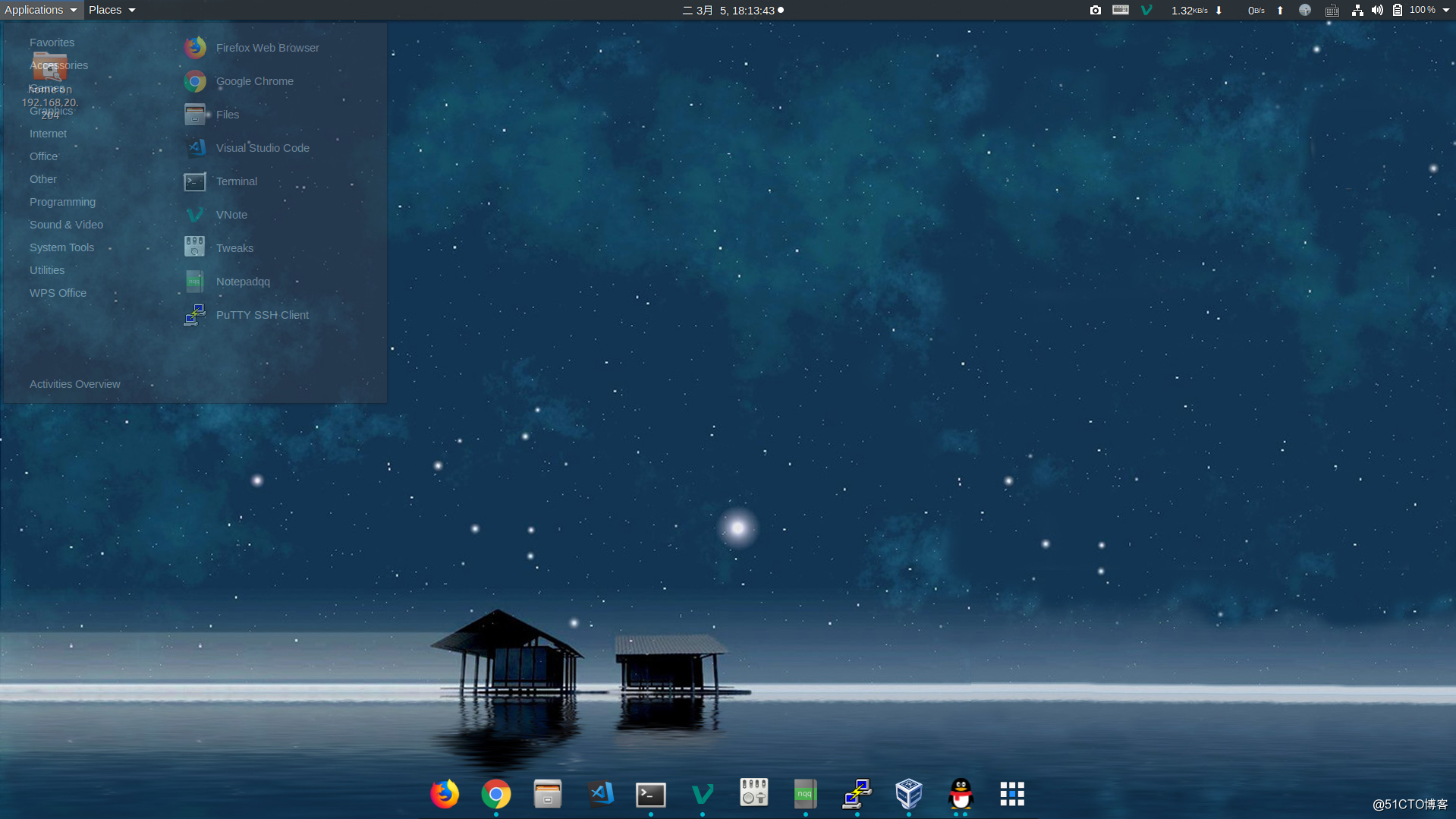Viewport: 1456px width, 819px height.
Task: Click the Files icon in Favorites list
Action: coord(195,115)
